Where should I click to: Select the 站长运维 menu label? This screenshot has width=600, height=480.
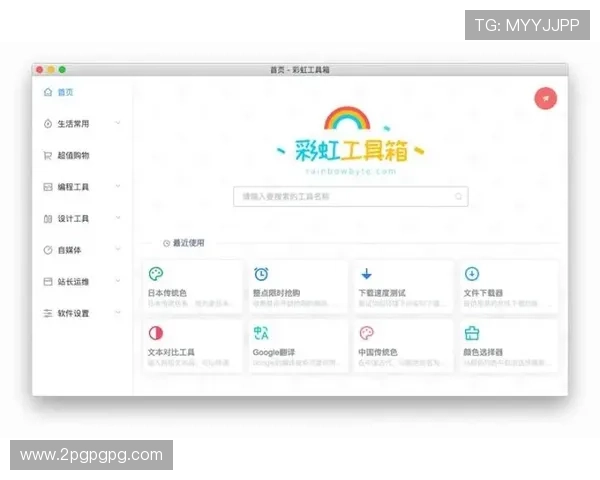tap(73, 282)
